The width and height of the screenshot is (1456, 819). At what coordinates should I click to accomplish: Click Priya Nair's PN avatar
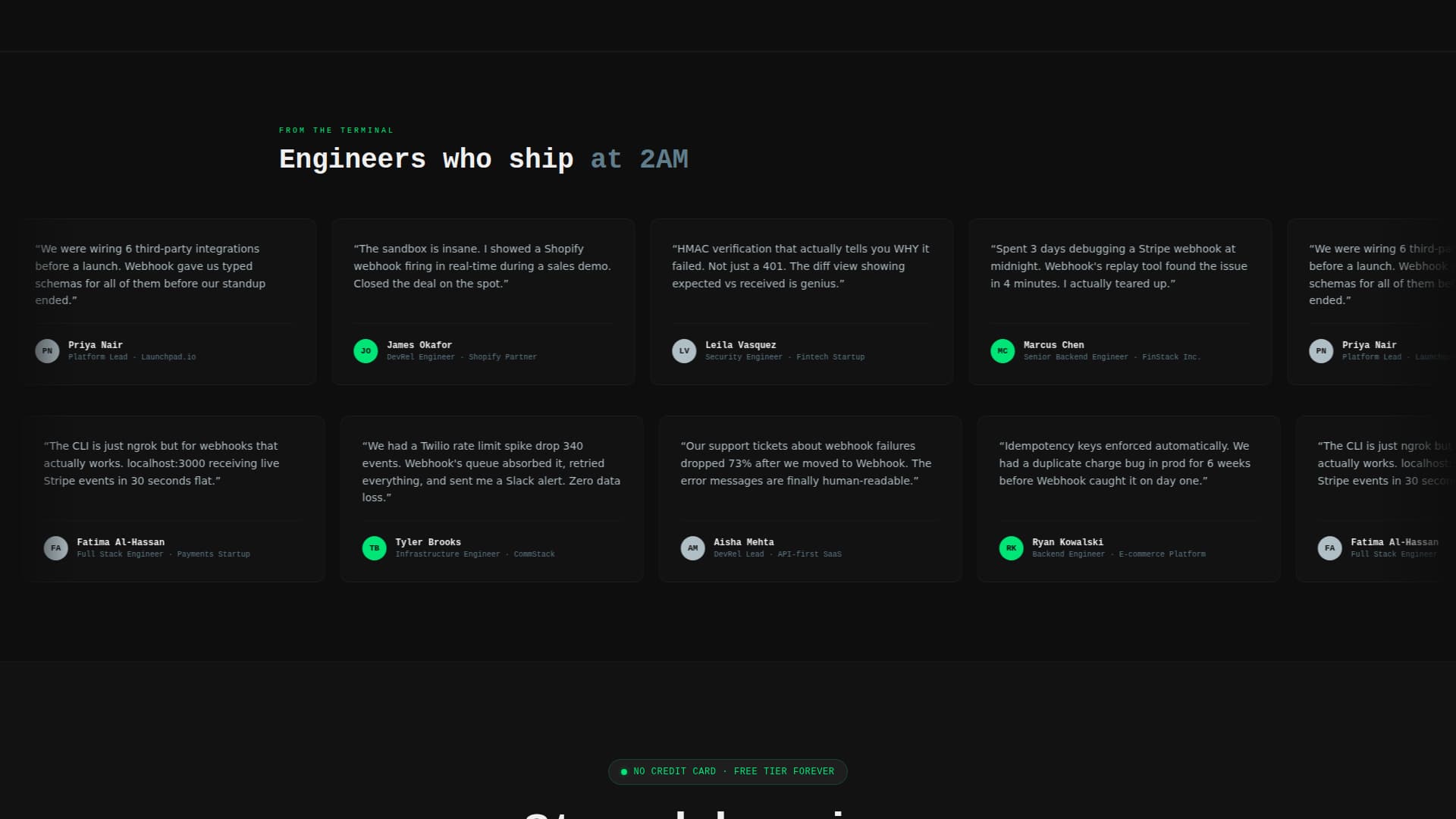[x=47, y=351]
